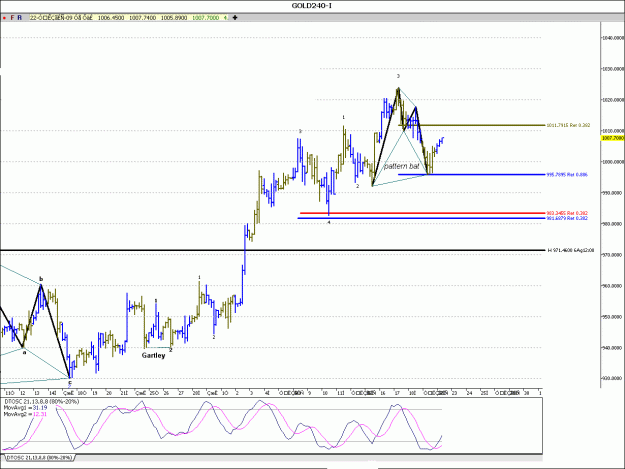Viewport: 625px width, 469px height.
Task: Click the 960.0000 price axis label
Action: [613, 286]
